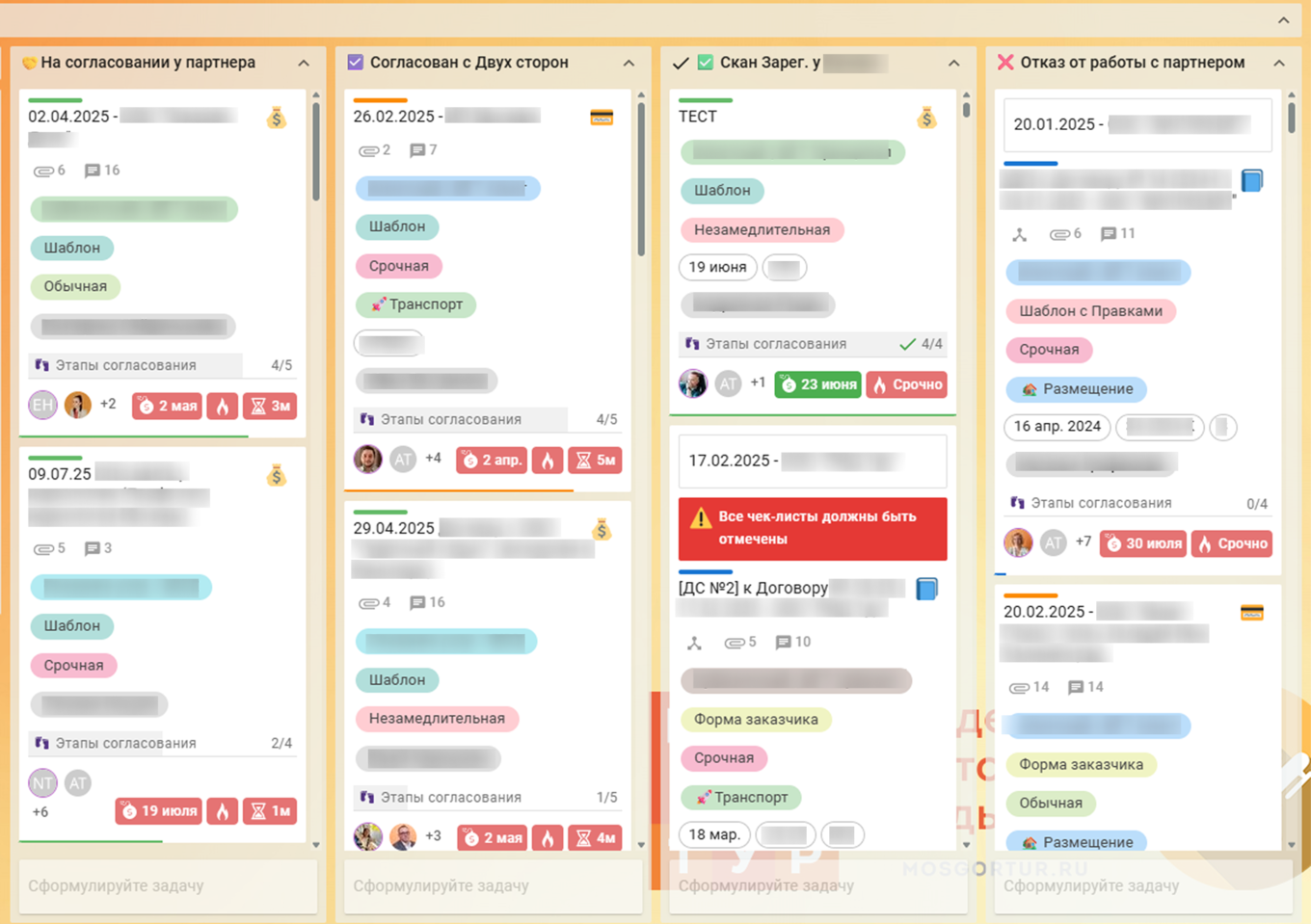This screenshot has width=1311, height=924.
Task: Collapse the На согласовании у партнера column
Action: [304, 64]
